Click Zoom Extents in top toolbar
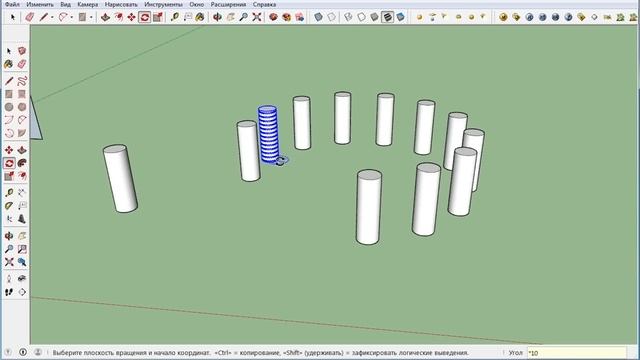 [x=257, y=17]
